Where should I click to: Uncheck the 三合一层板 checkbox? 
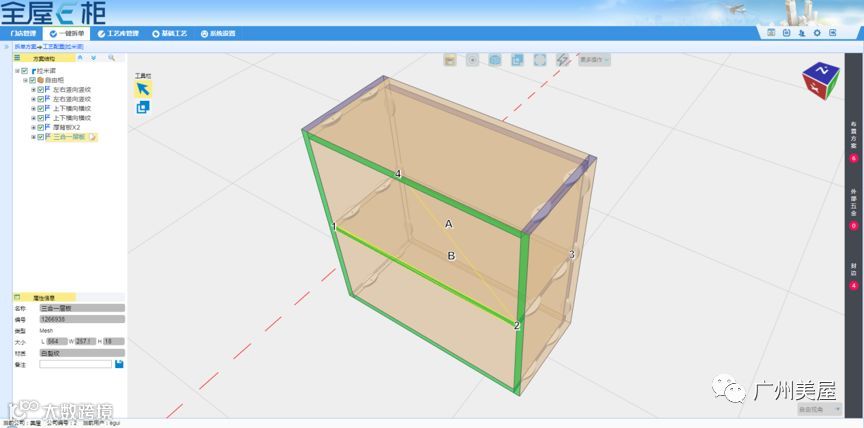[x=40, y=137]
